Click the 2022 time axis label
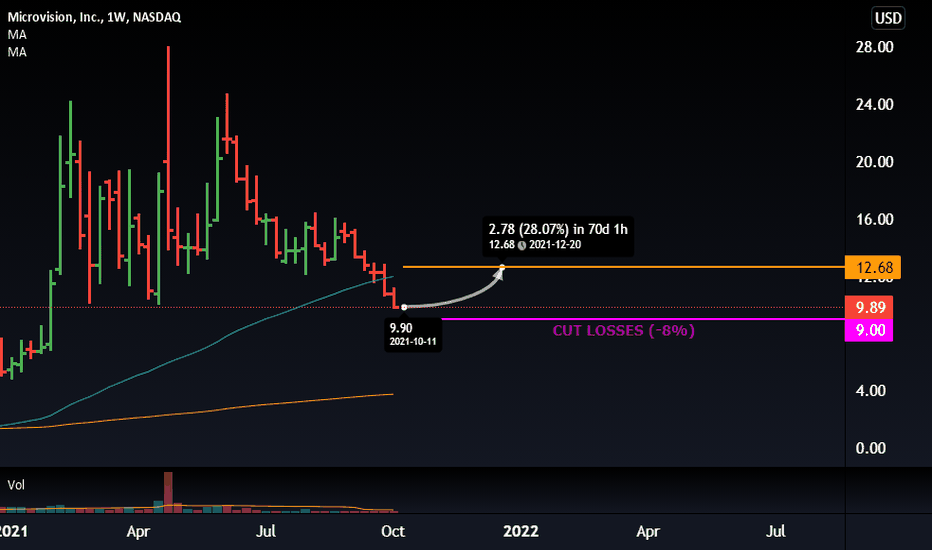Image resolution: width=932 pixels, height=550 pixels. 521,531
